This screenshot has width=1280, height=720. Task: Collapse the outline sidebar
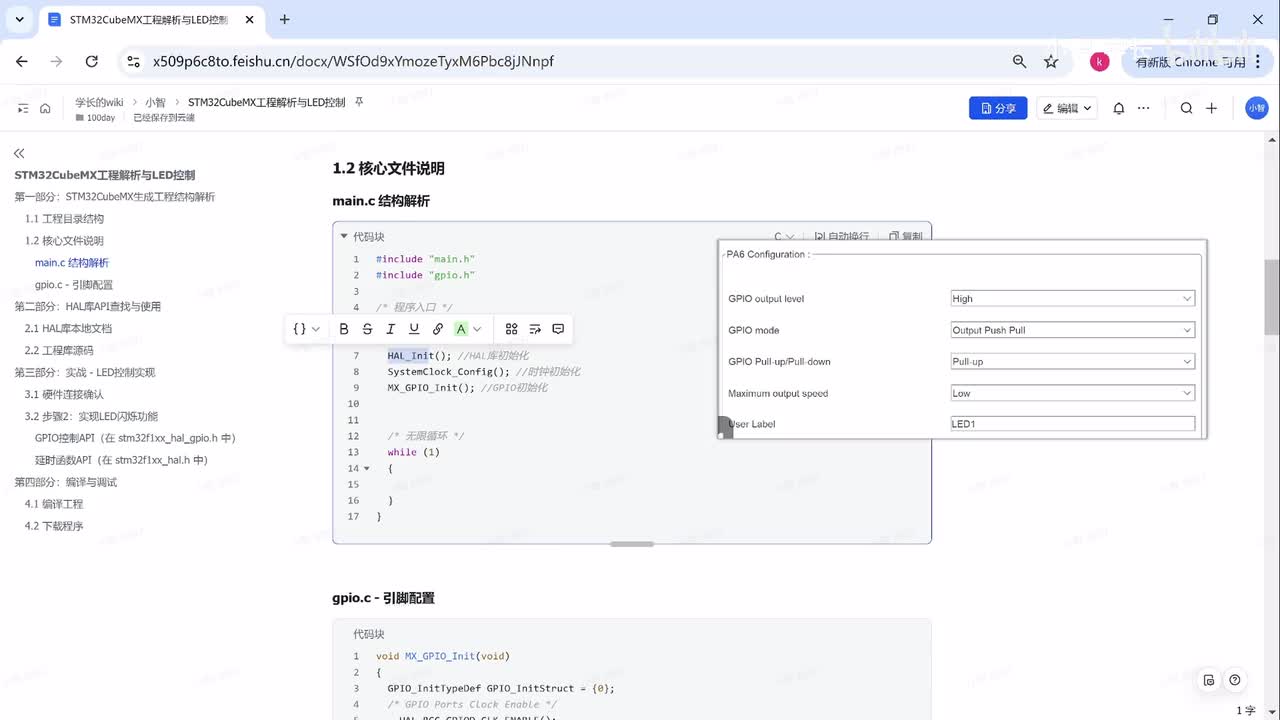[x=19, y=153]
